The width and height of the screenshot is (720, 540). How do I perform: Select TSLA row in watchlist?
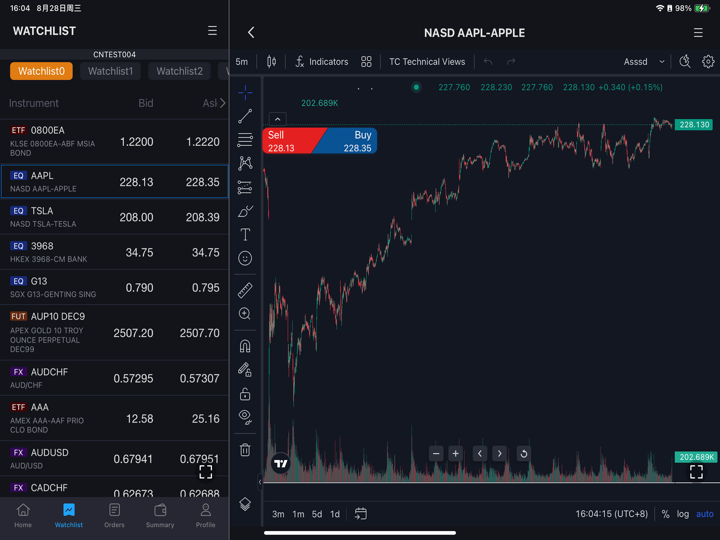click(x=114, y=217)
